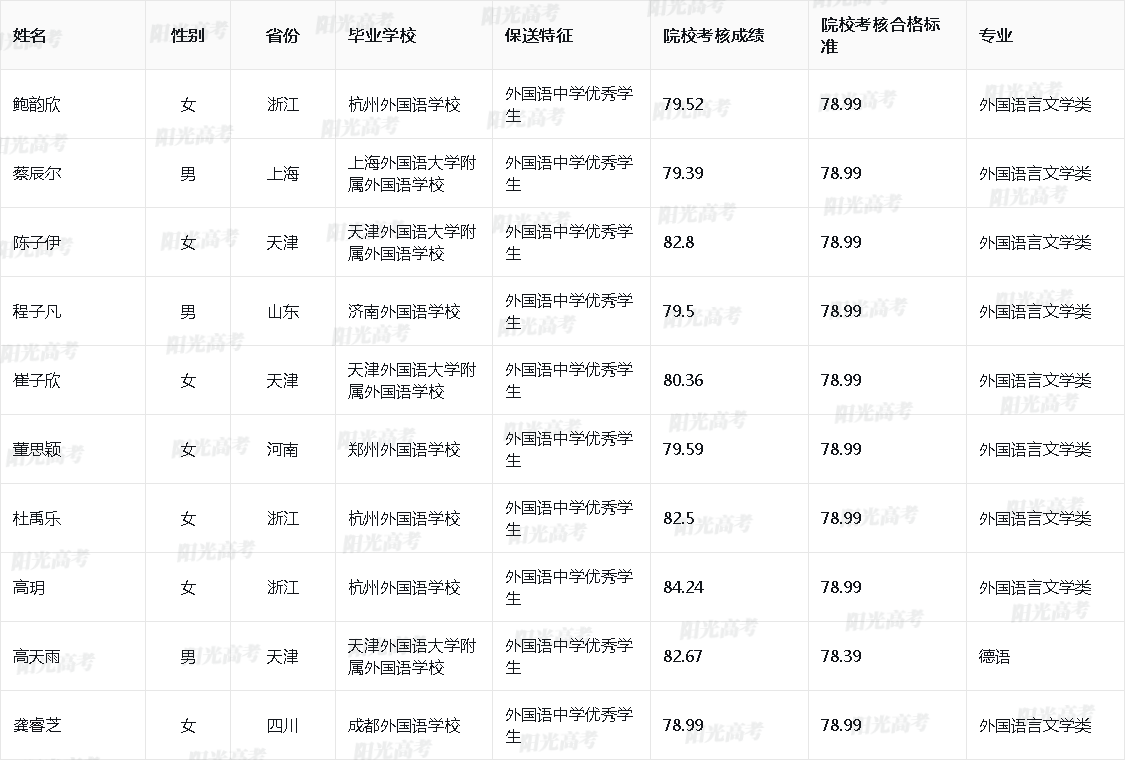
Task: Select the 保送特征 column header
Action: pyautogui.click(x=538, y=36)
